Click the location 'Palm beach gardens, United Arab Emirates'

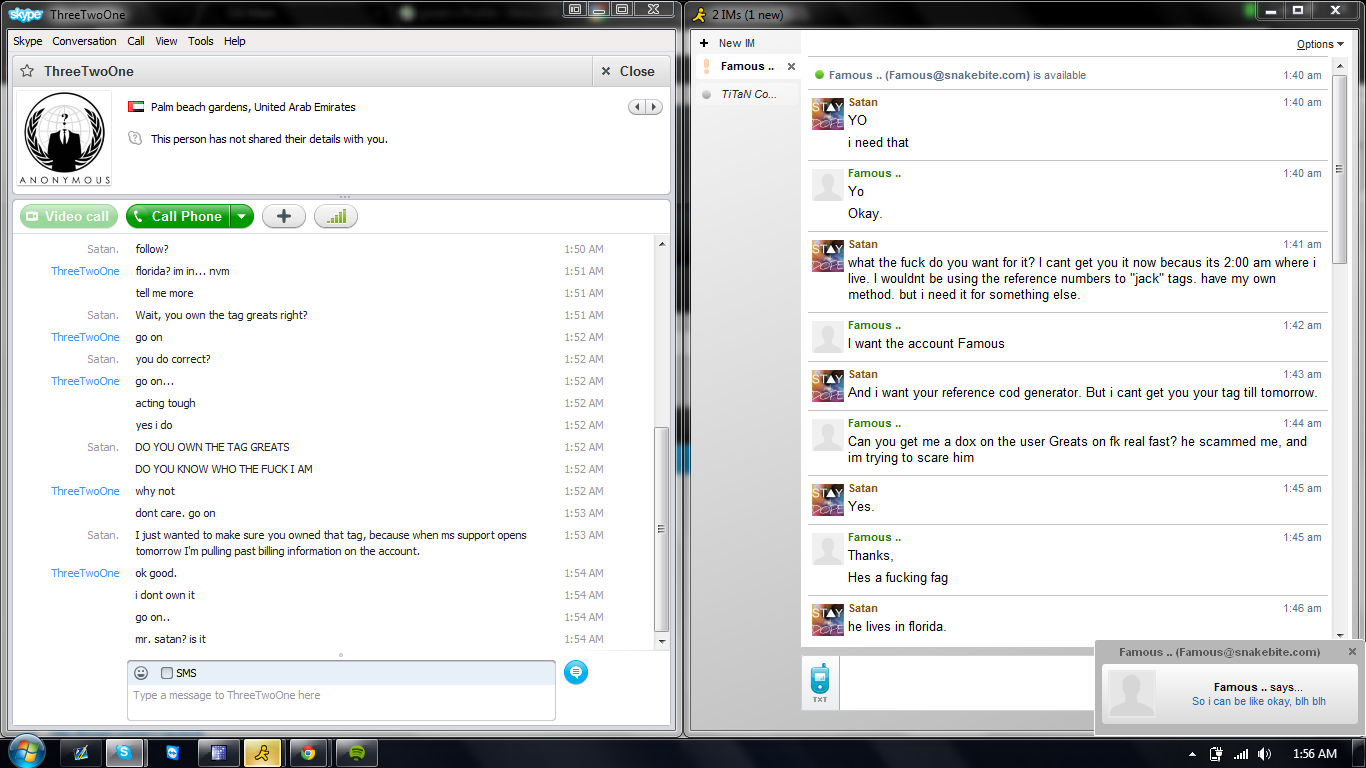click(253, 107)
